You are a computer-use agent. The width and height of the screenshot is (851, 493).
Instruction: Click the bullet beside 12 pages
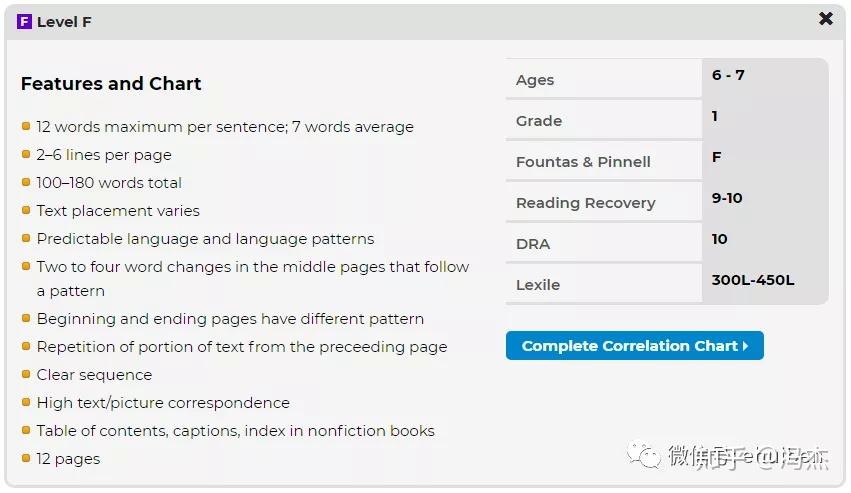26,458
